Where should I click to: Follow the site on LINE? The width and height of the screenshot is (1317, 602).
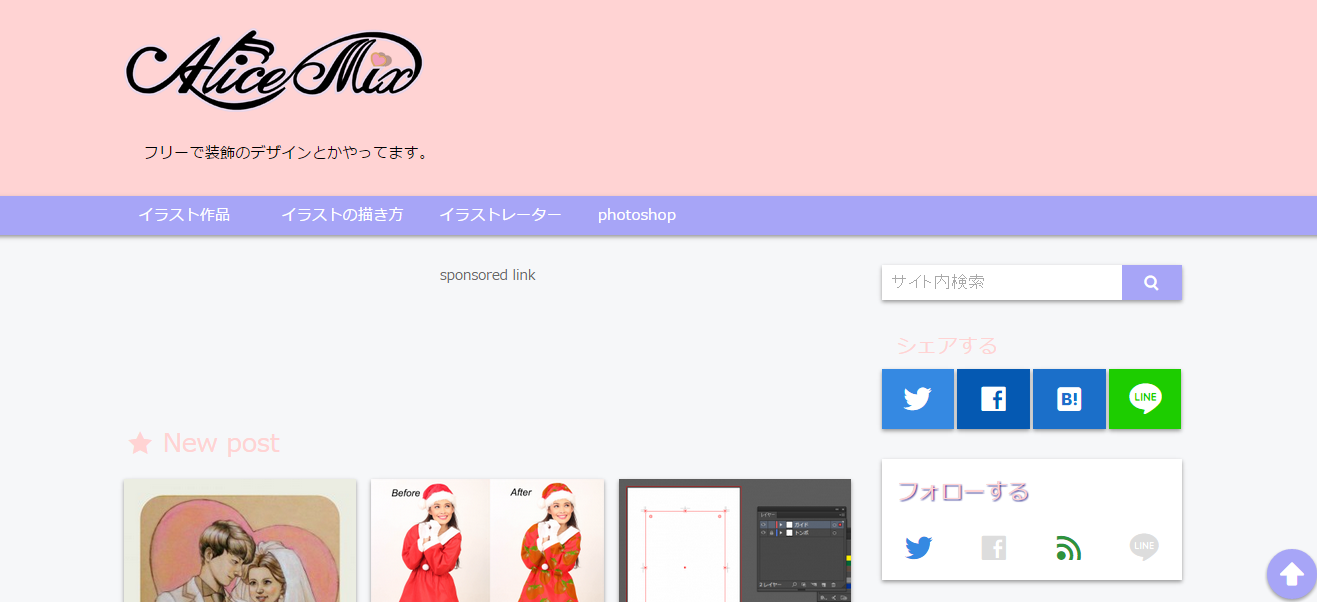click(1143, 547)
